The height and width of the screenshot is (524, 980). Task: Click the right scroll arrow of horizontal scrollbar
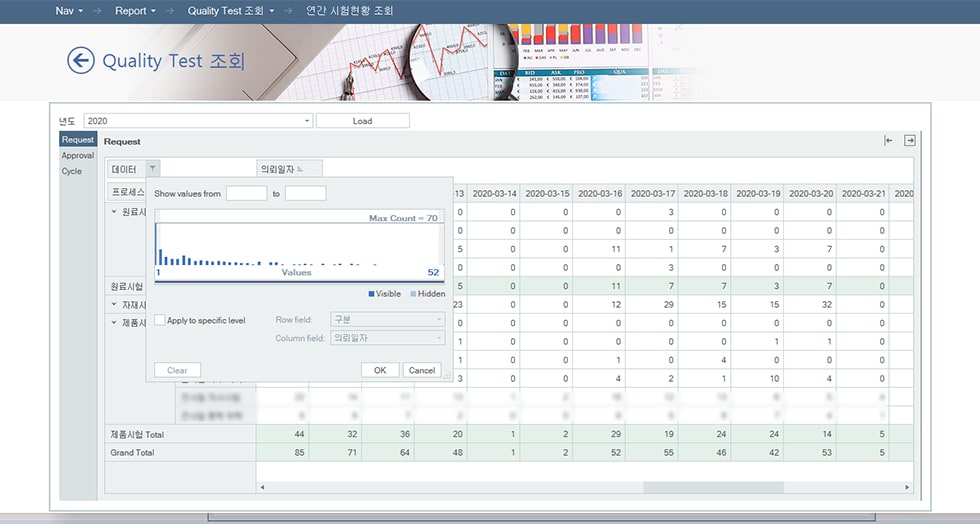tap(907, 487)
